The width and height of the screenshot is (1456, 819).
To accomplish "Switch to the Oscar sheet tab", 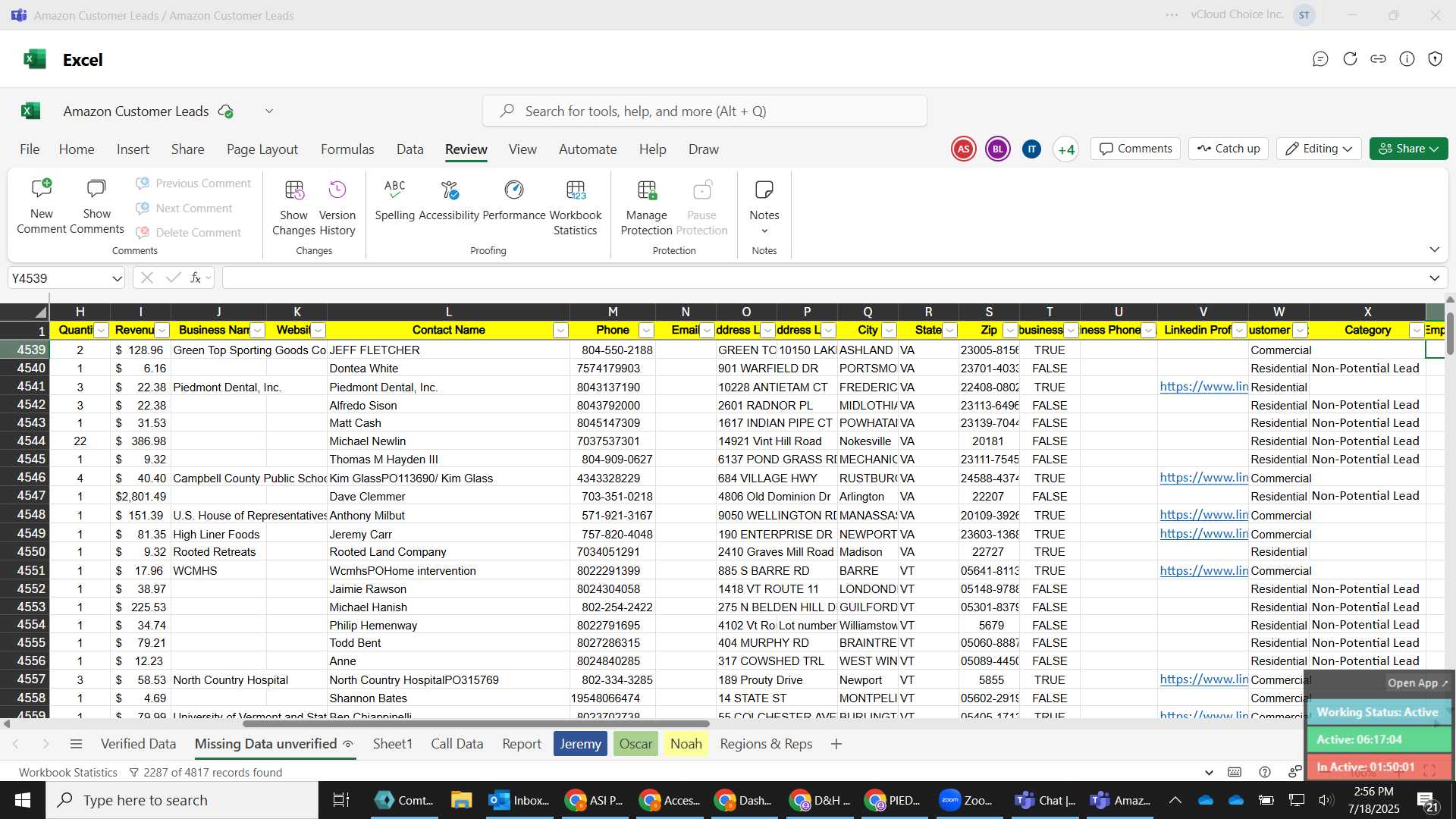I will [635, 744].
